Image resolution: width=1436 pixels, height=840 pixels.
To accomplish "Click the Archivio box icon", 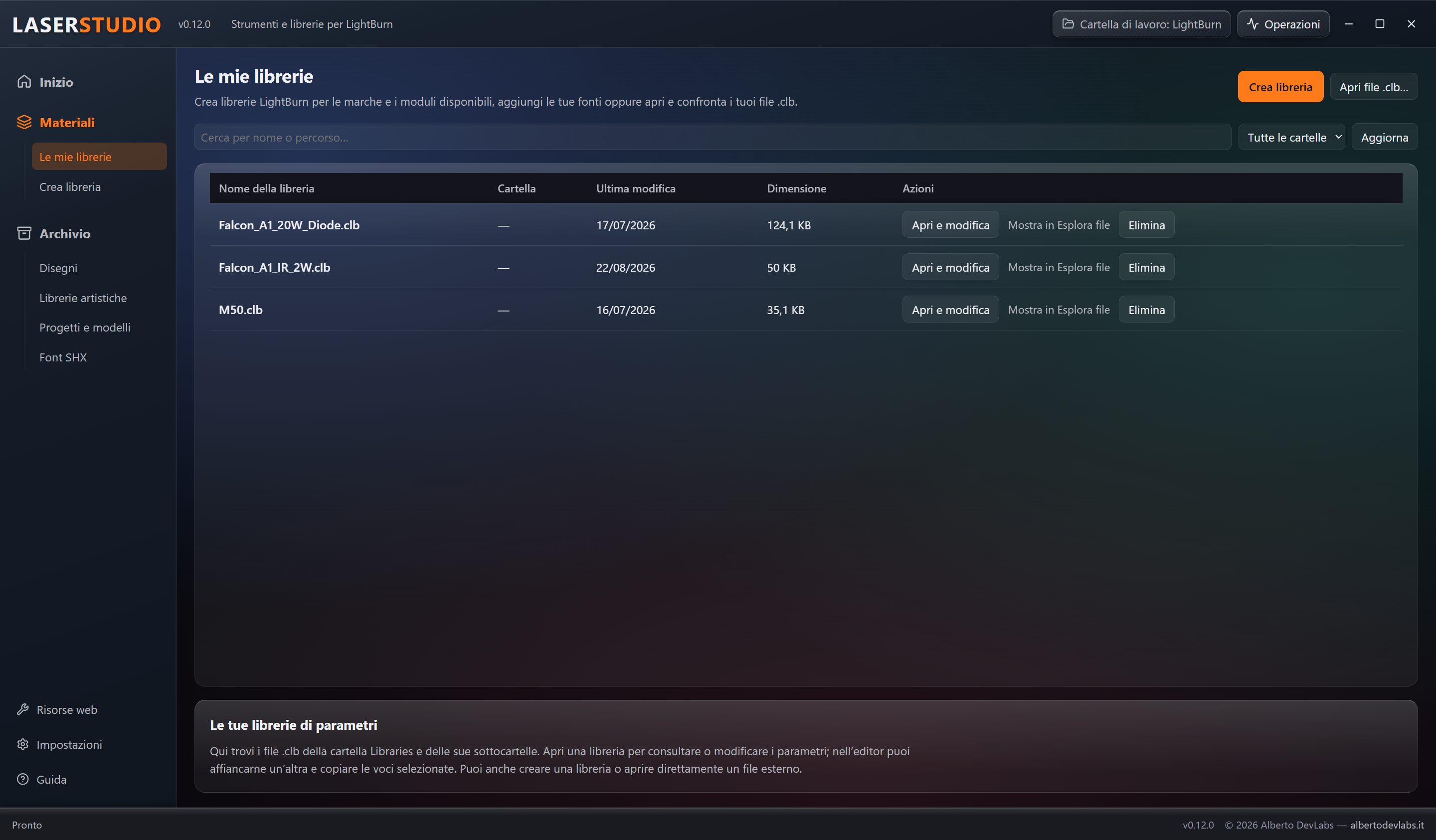I will [x=24, y=233].
